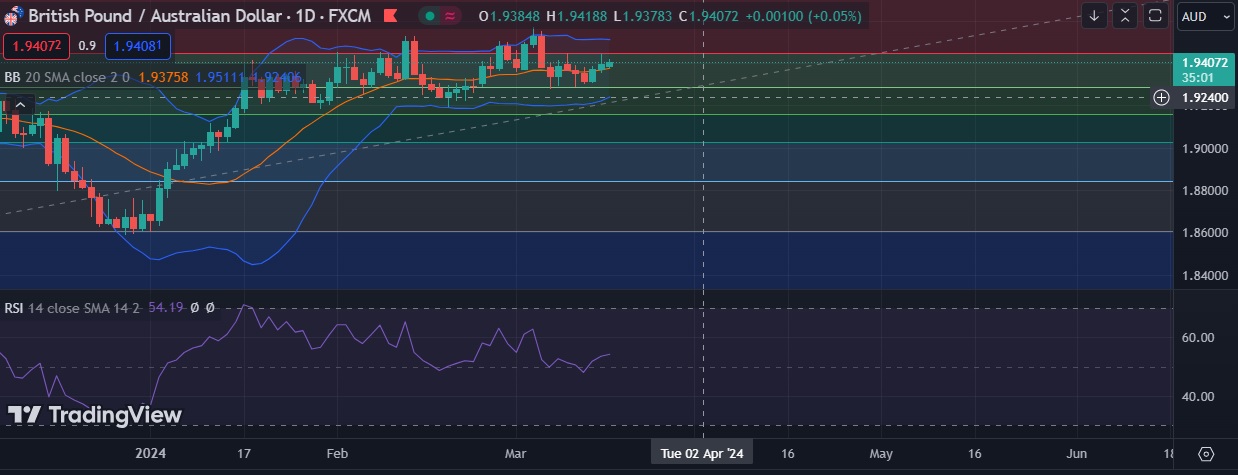Click the red sell price 1.94072 button
This screenshot has height=475, width=1238.
(x=36, y=46)
